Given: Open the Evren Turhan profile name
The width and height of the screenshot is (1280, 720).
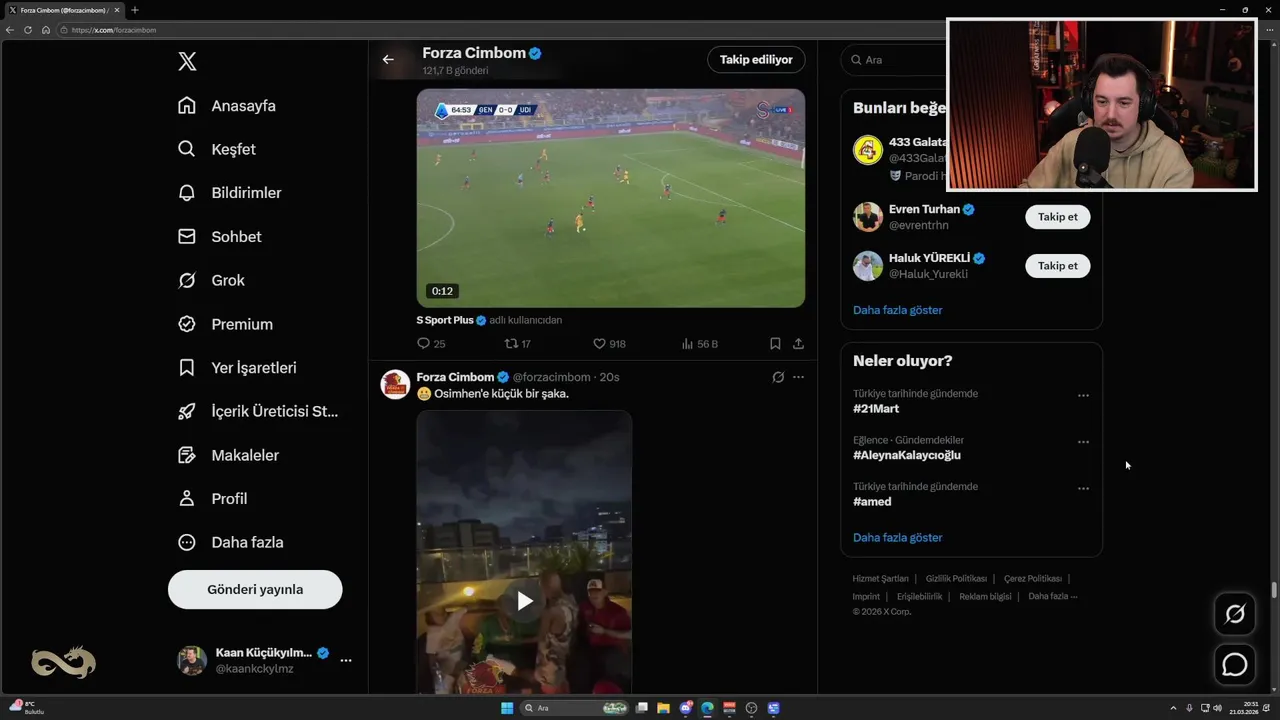Looking at the screenshot, I should click(x=924, y=209).
